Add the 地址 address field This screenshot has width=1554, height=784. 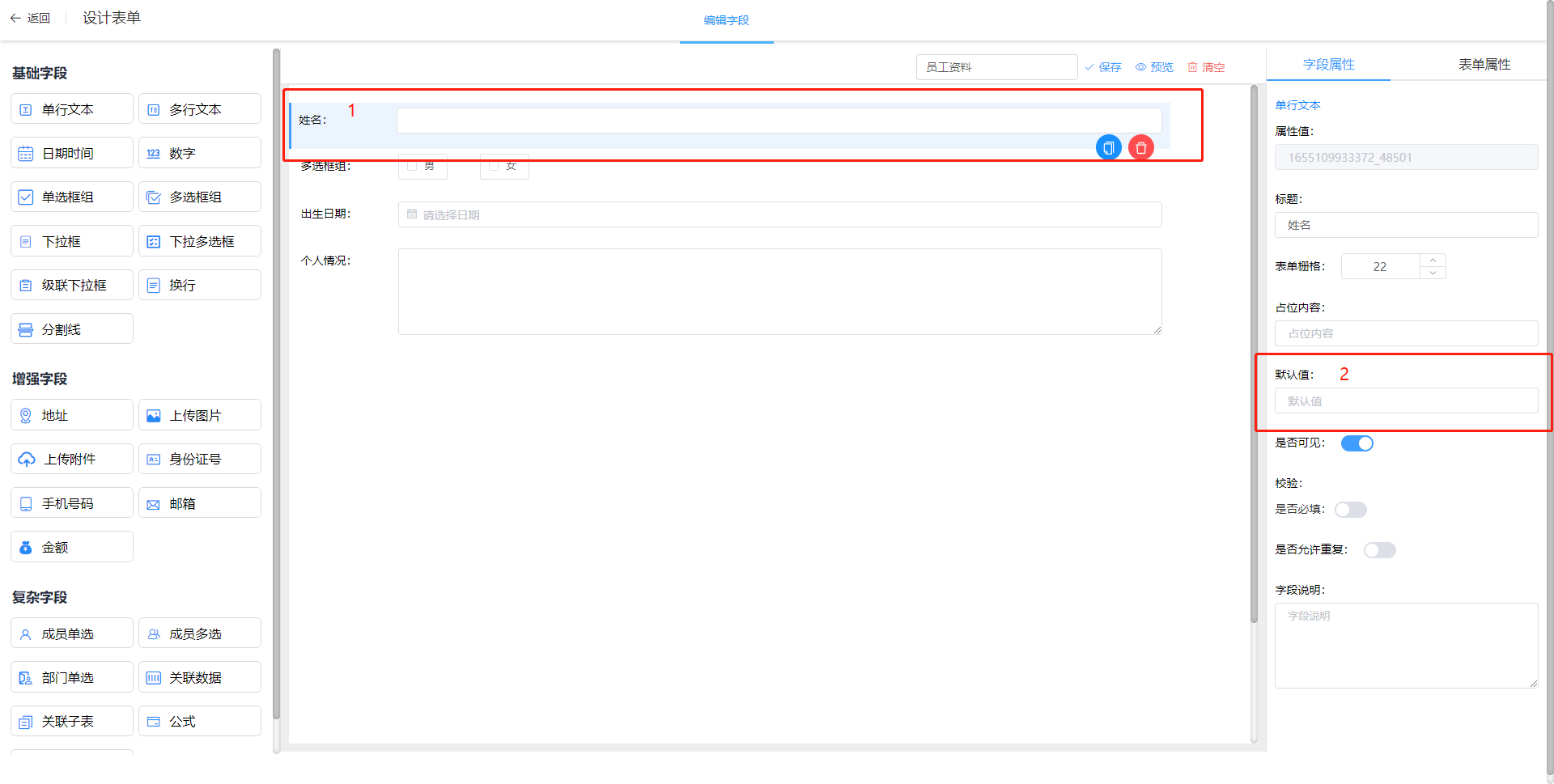point(72,415)
